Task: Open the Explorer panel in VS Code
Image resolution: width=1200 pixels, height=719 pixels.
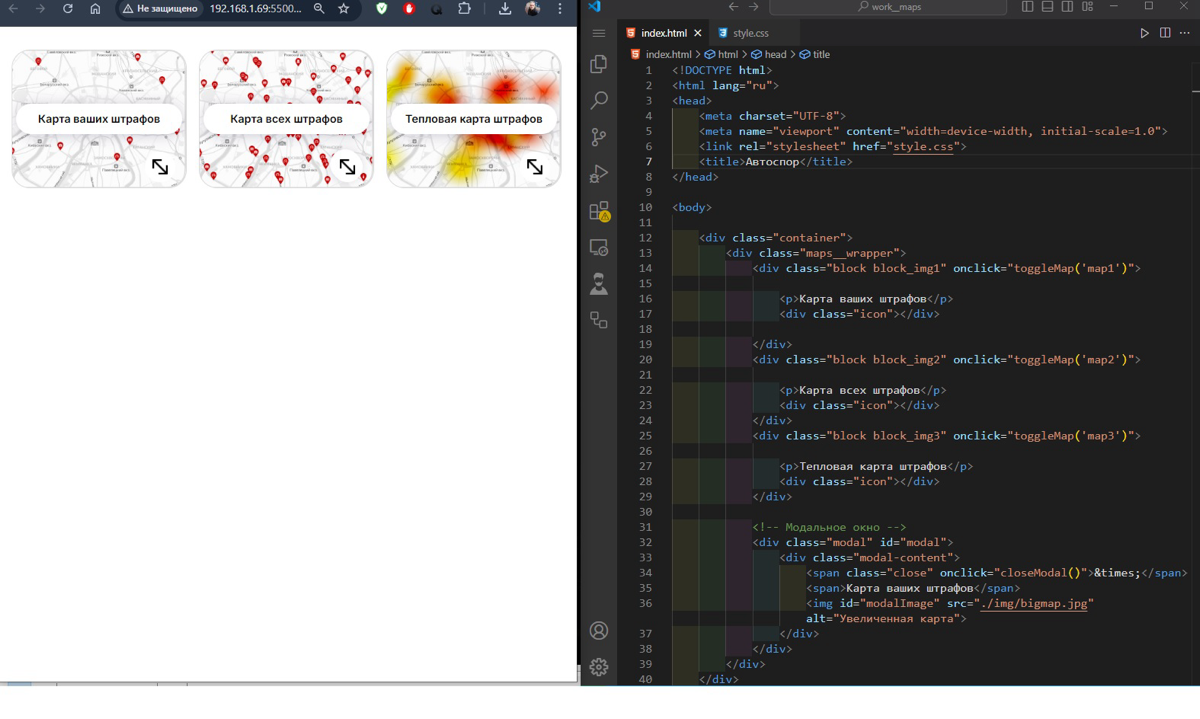Action: [x=599, y=64]
